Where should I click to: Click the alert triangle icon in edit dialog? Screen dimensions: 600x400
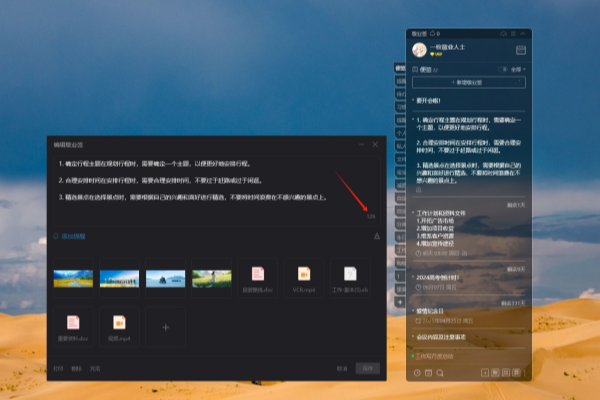[376, 237]
